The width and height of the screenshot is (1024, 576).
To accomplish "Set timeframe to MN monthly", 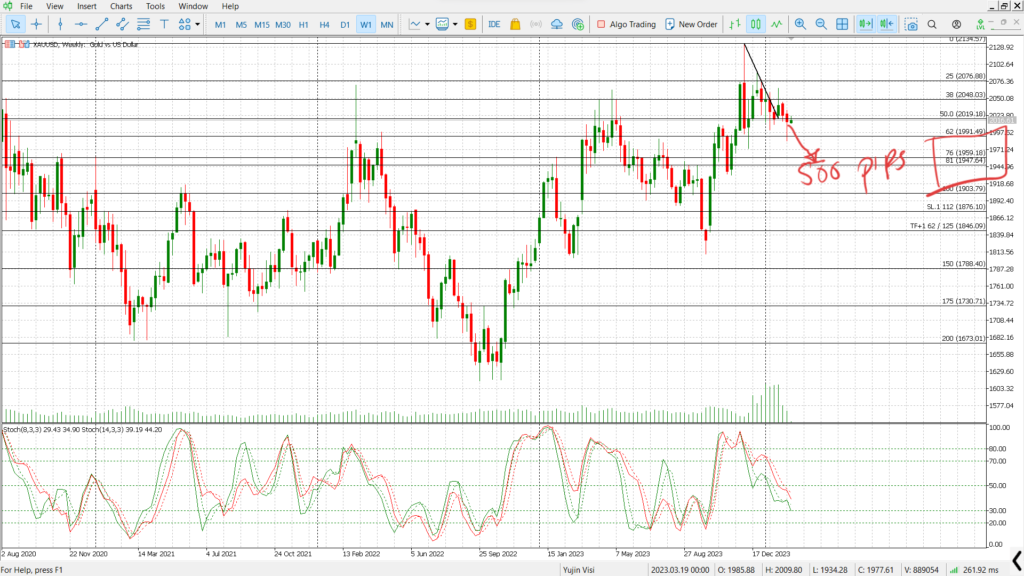I will pos(387,24).
